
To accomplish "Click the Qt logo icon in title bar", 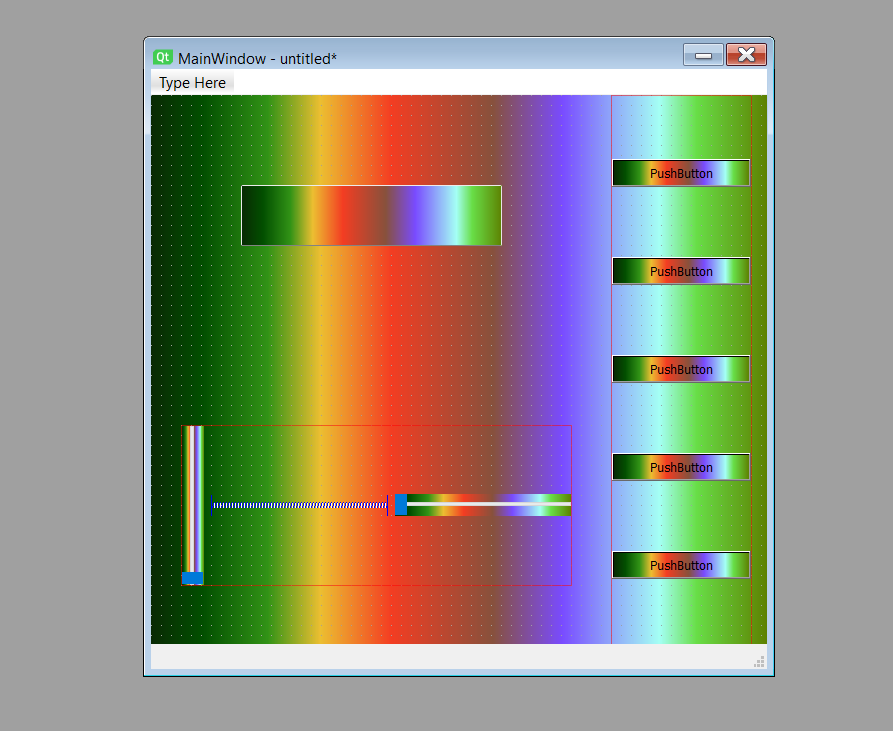I will pyautogui.click(x=162, y=58).
